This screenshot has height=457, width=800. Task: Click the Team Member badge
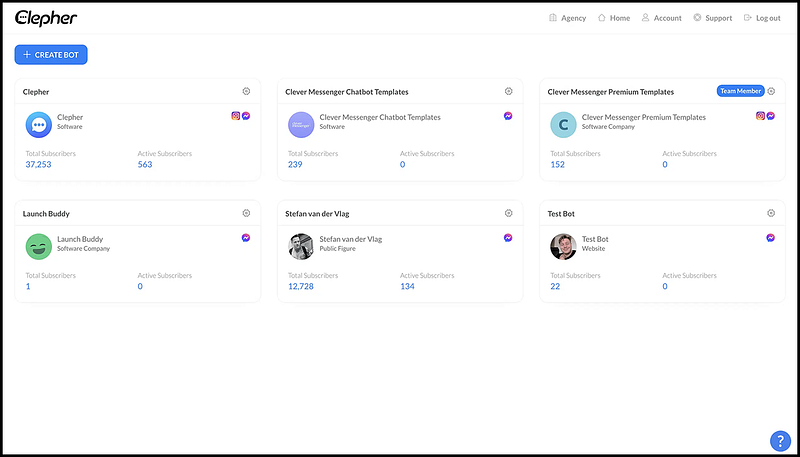[x=740, y=91]
